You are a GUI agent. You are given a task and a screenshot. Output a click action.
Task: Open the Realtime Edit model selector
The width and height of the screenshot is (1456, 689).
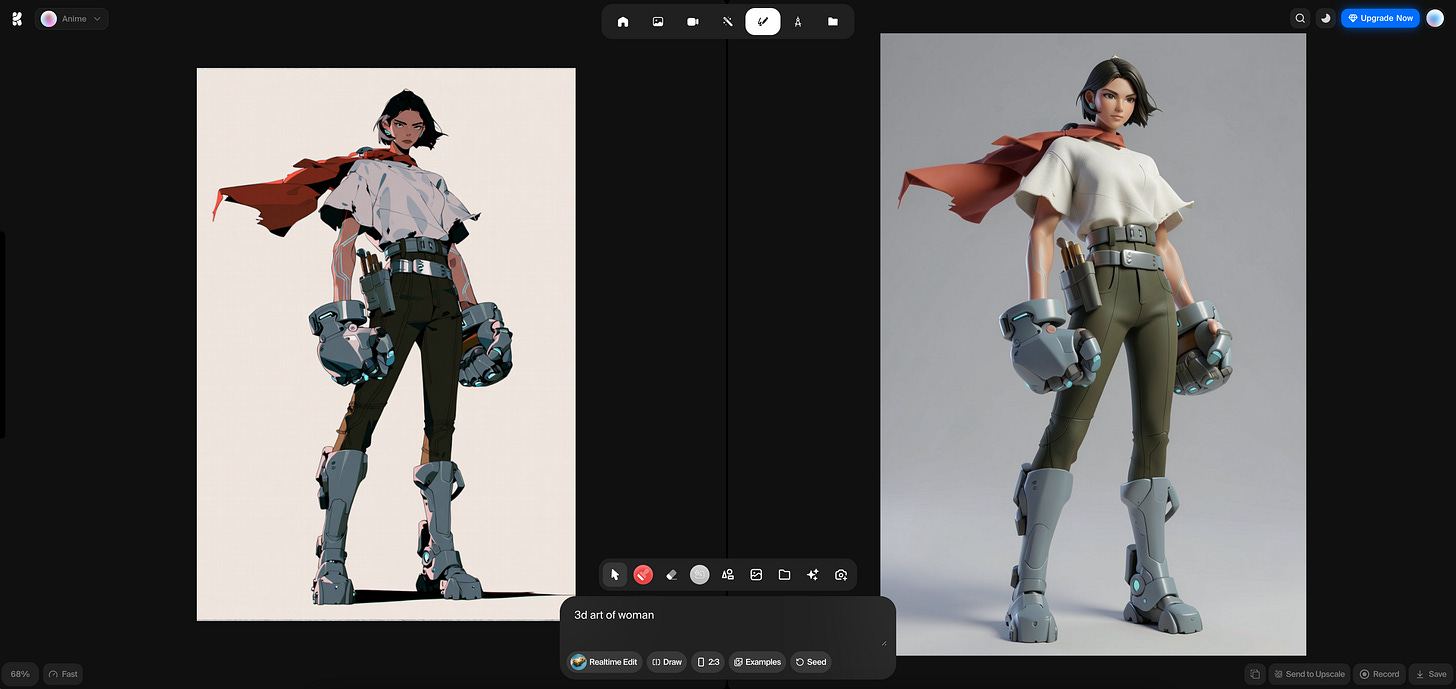605,662
